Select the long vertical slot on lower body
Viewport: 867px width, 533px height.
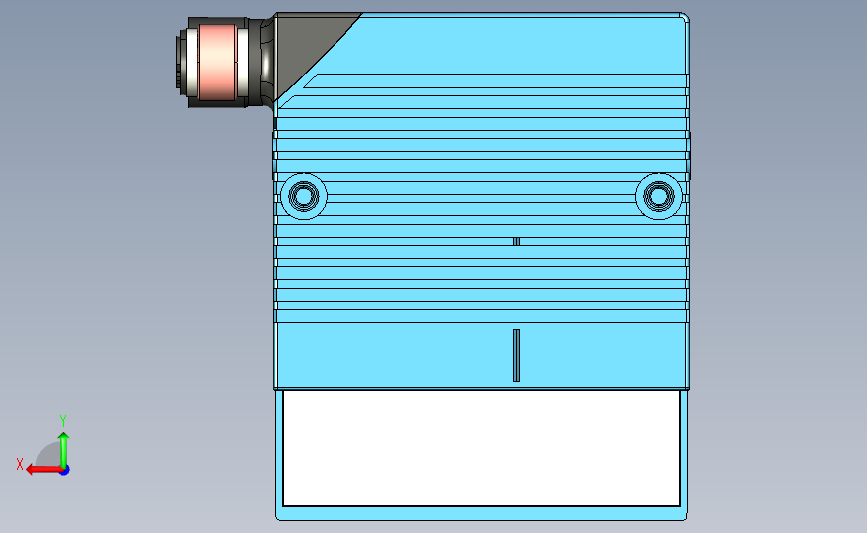click(x=516, y=356)
